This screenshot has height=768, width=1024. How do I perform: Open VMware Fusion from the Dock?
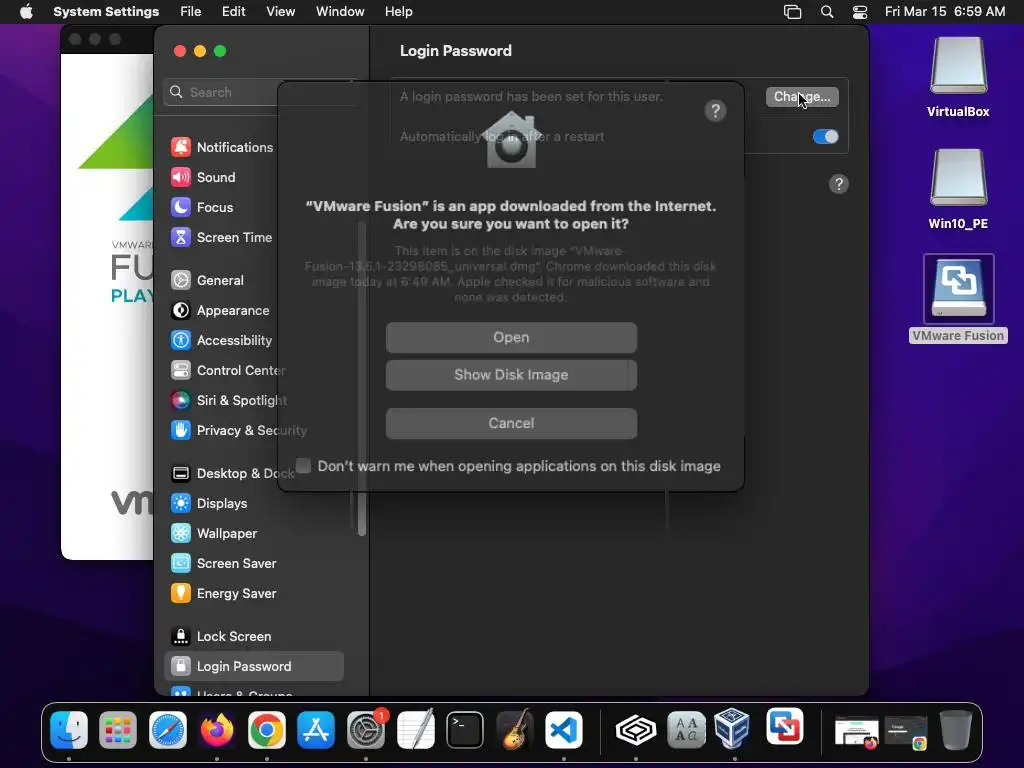(x=784, y=727)
